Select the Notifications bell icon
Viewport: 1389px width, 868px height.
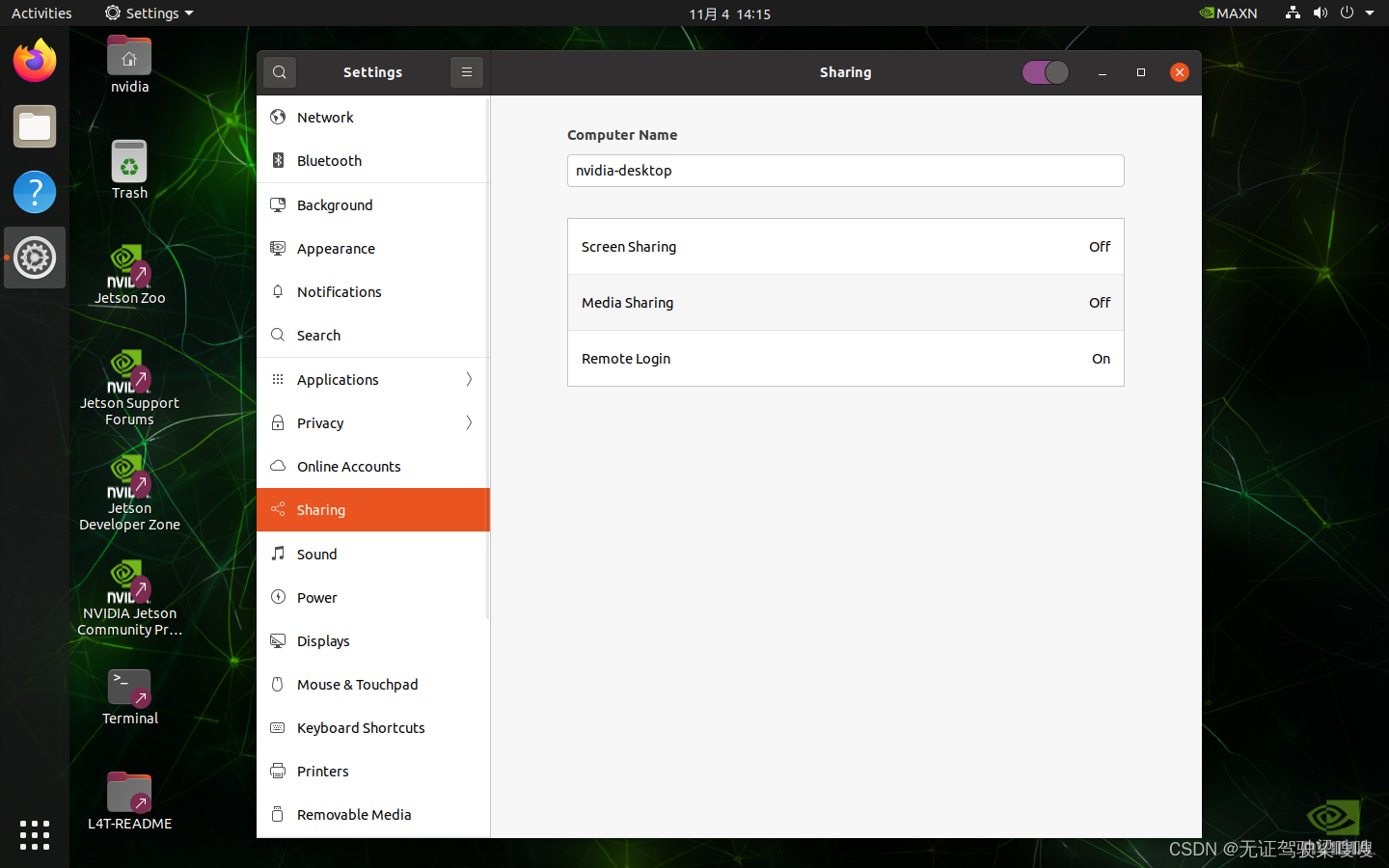278,291
